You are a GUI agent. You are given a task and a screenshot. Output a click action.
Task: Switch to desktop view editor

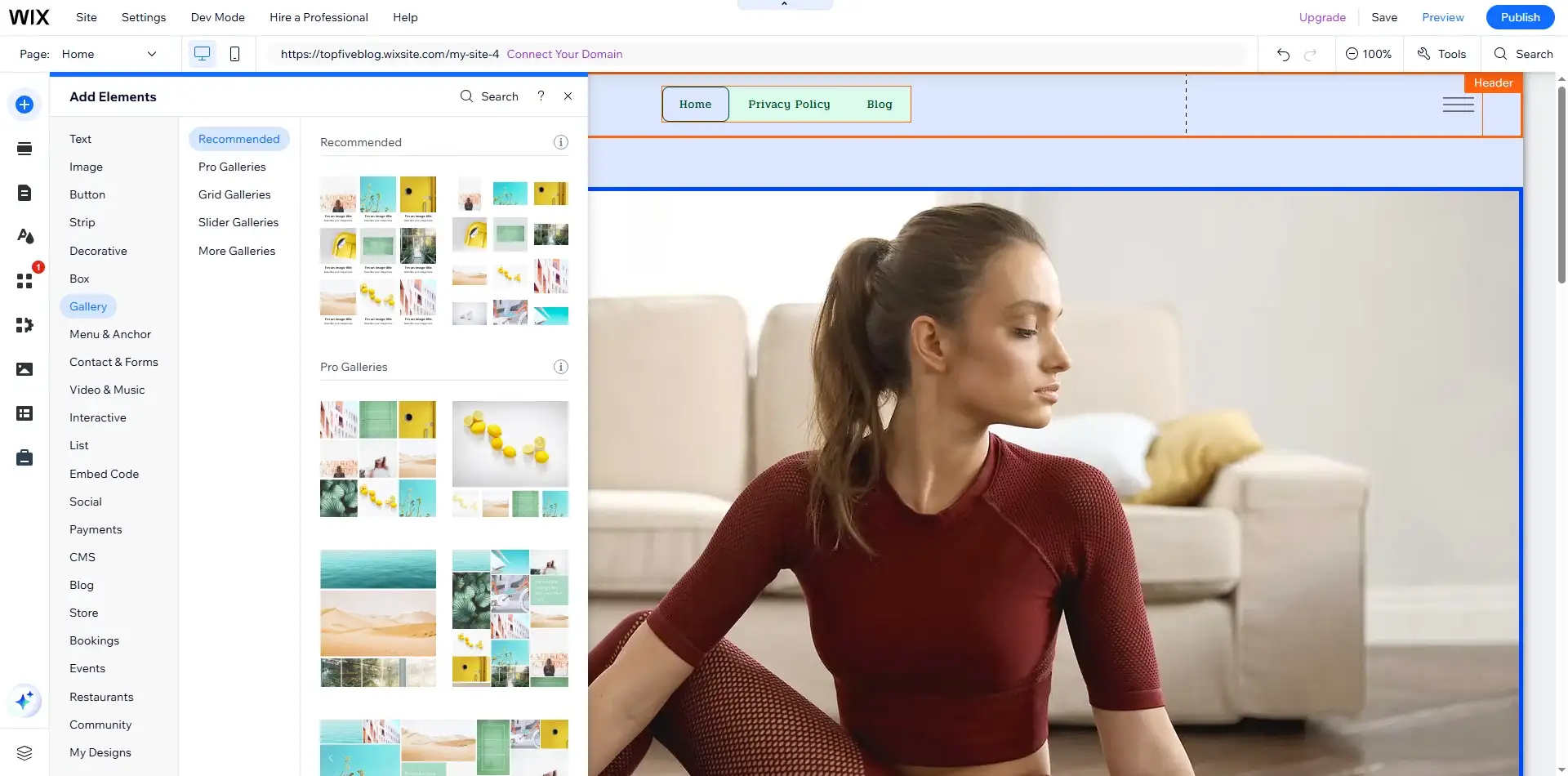tap(202, 54)
